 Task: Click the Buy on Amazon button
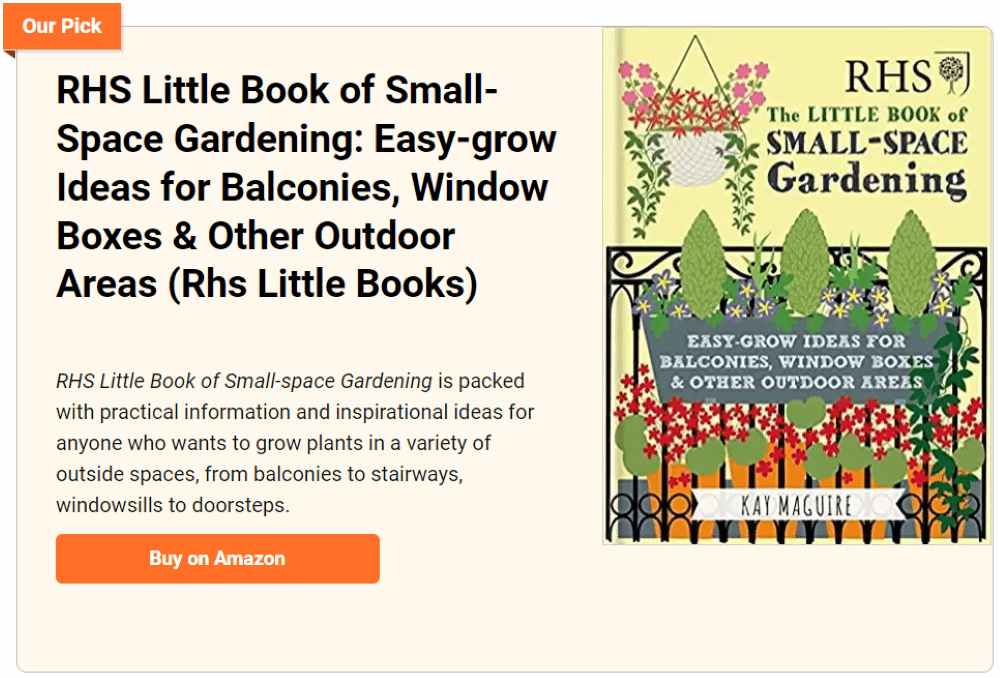(x=217, y=558)
